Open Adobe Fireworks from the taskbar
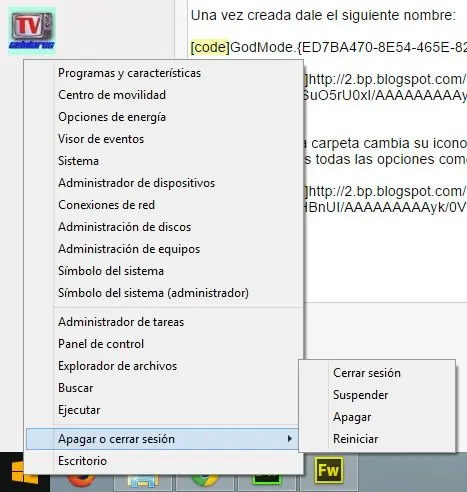 click(x=328, y=470)
